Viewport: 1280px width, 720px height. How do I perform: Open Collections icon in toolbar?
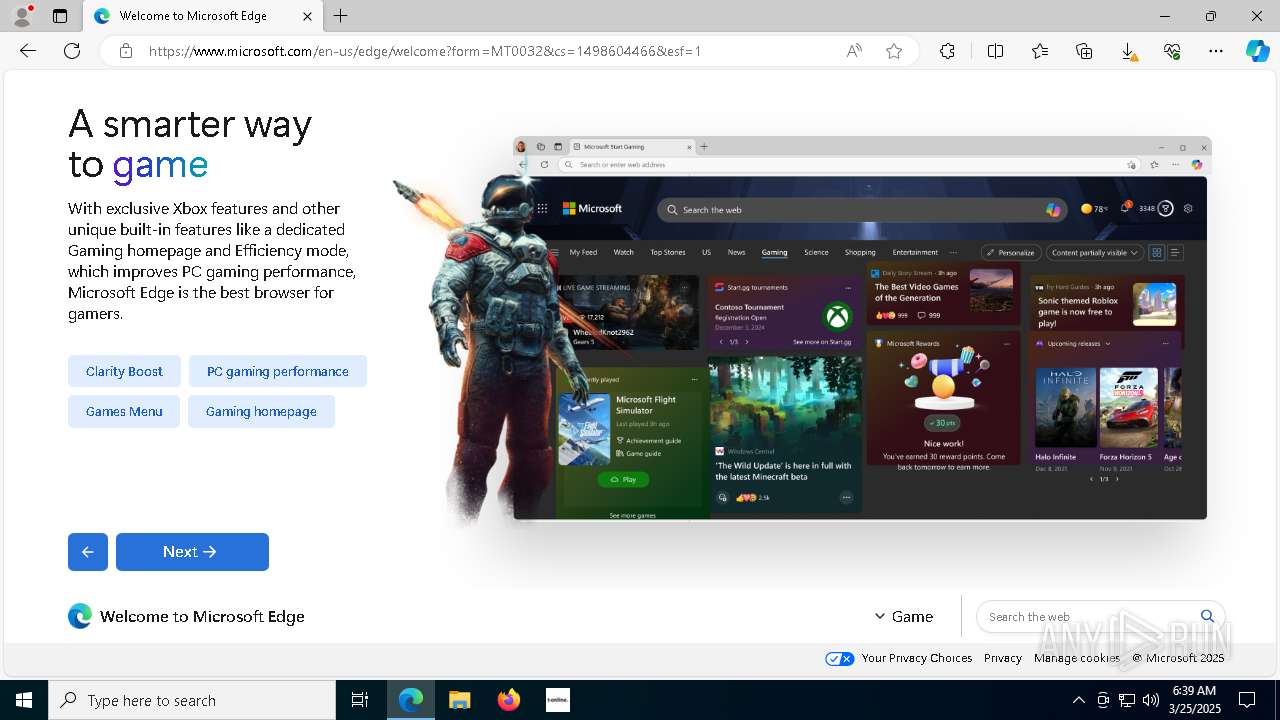coord(1084,51)
